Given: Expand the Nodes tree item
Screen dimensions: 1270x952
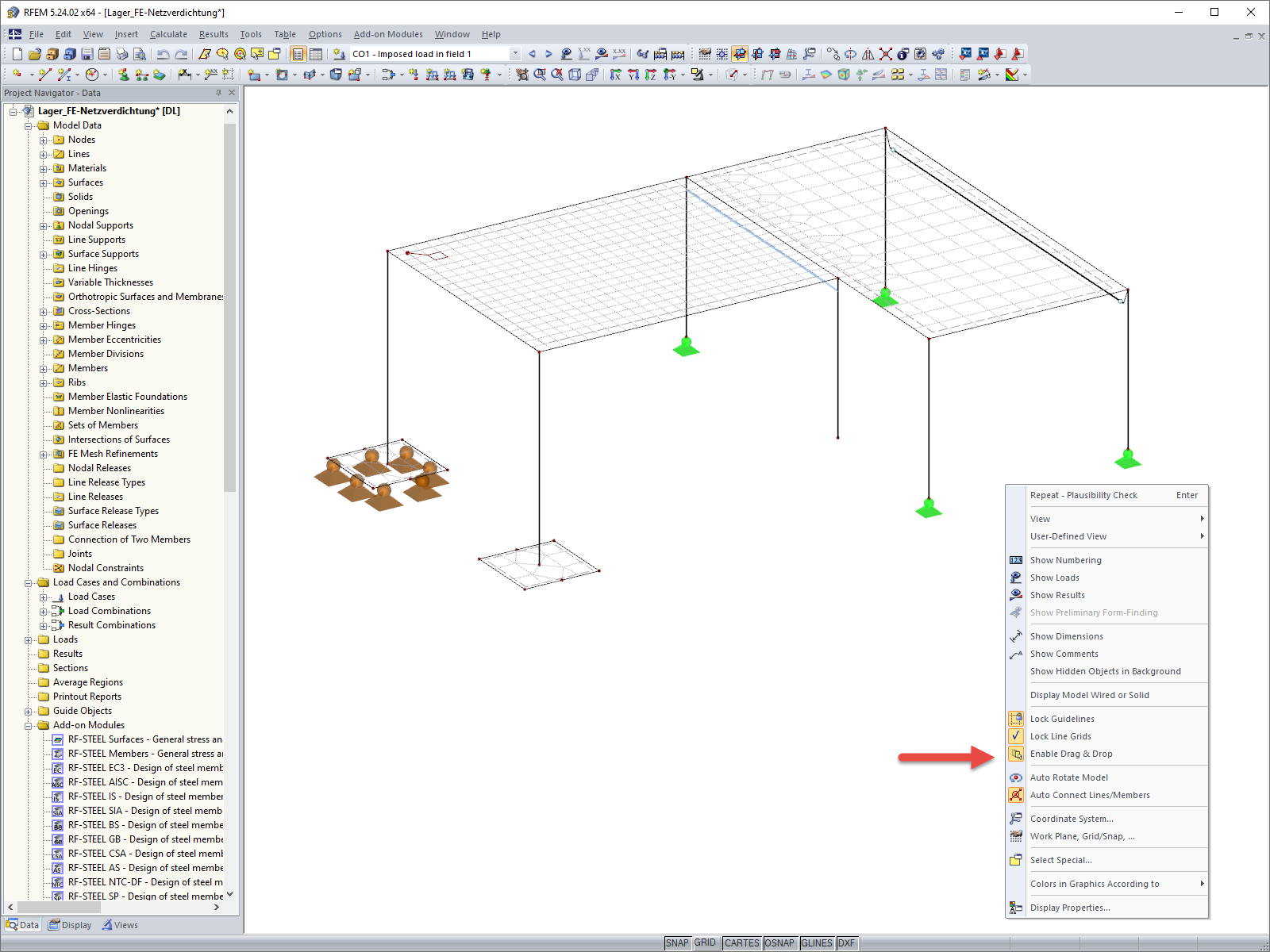Looking at the screenshot, I should (44, 140).
